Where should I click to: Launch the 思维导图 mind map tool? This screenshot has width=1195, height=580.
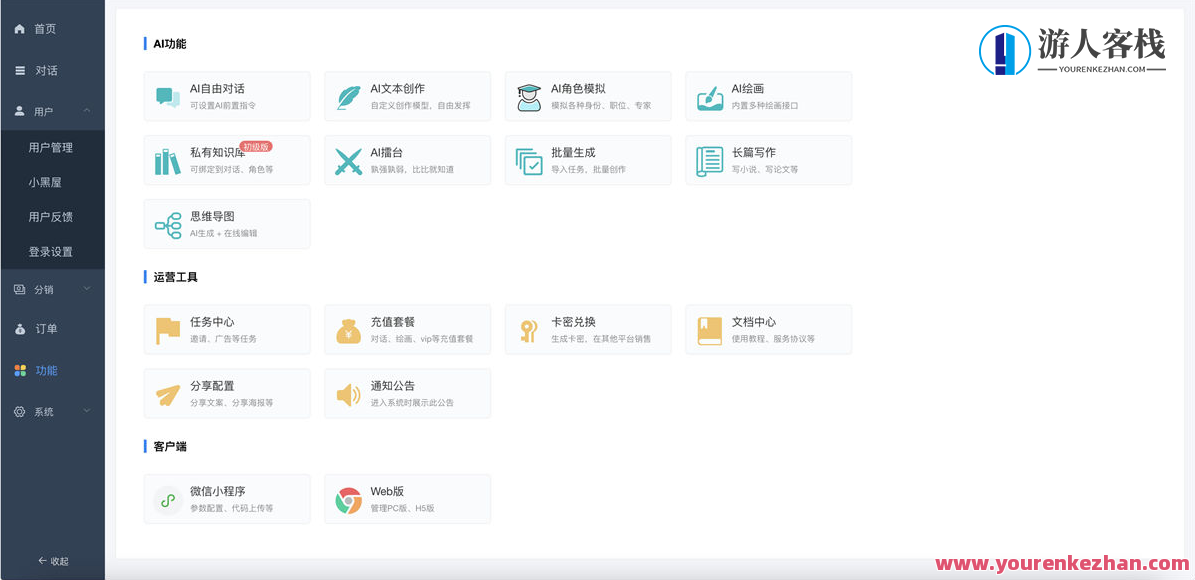coord(226,223)
